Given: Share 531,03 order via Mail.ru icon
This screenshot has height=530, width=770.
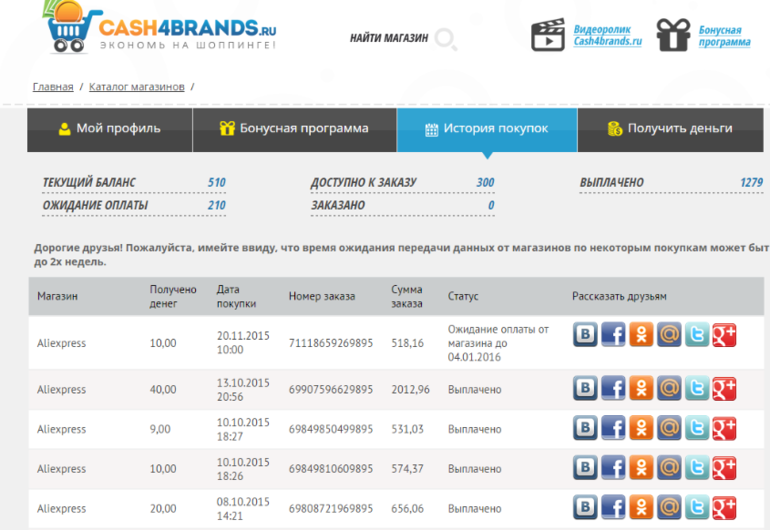Looking at the screenshot, I should coord(669,429).
